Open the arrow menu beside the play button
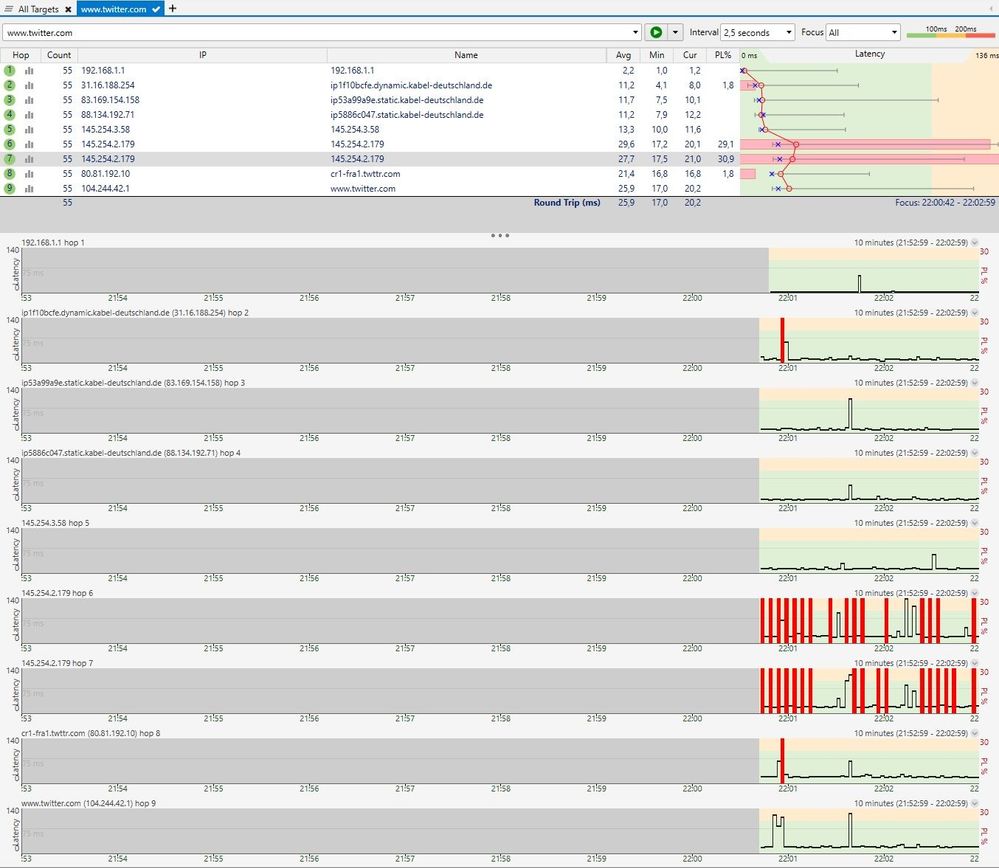Screen dimensions: 999x868 (x=675, y=32)
